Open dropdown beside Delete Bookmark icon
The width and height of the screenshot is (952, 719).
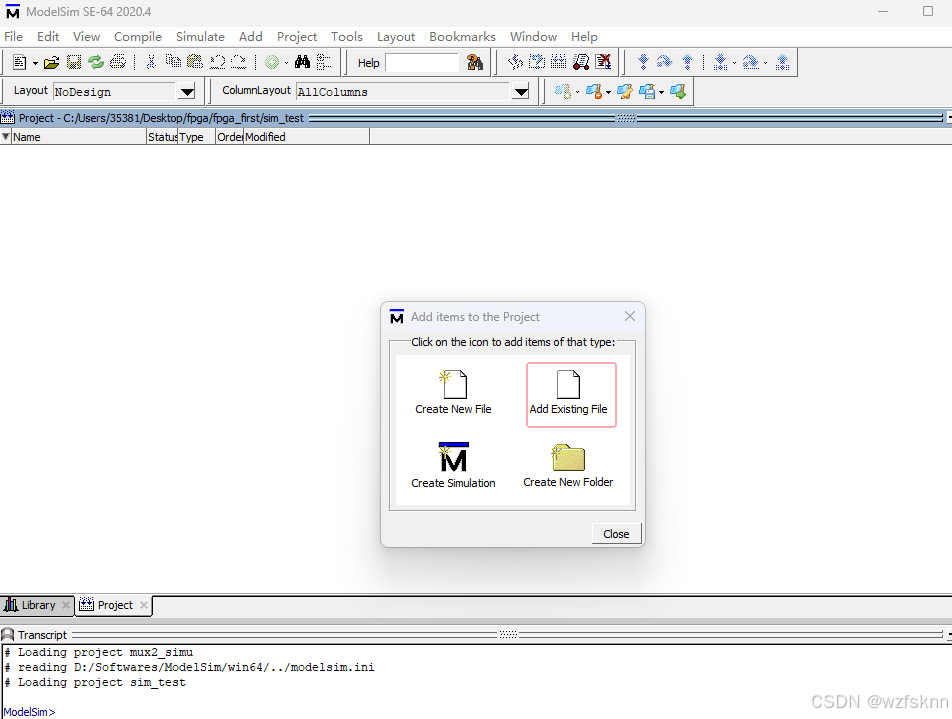pyautogui.click(x=608, y=92)
